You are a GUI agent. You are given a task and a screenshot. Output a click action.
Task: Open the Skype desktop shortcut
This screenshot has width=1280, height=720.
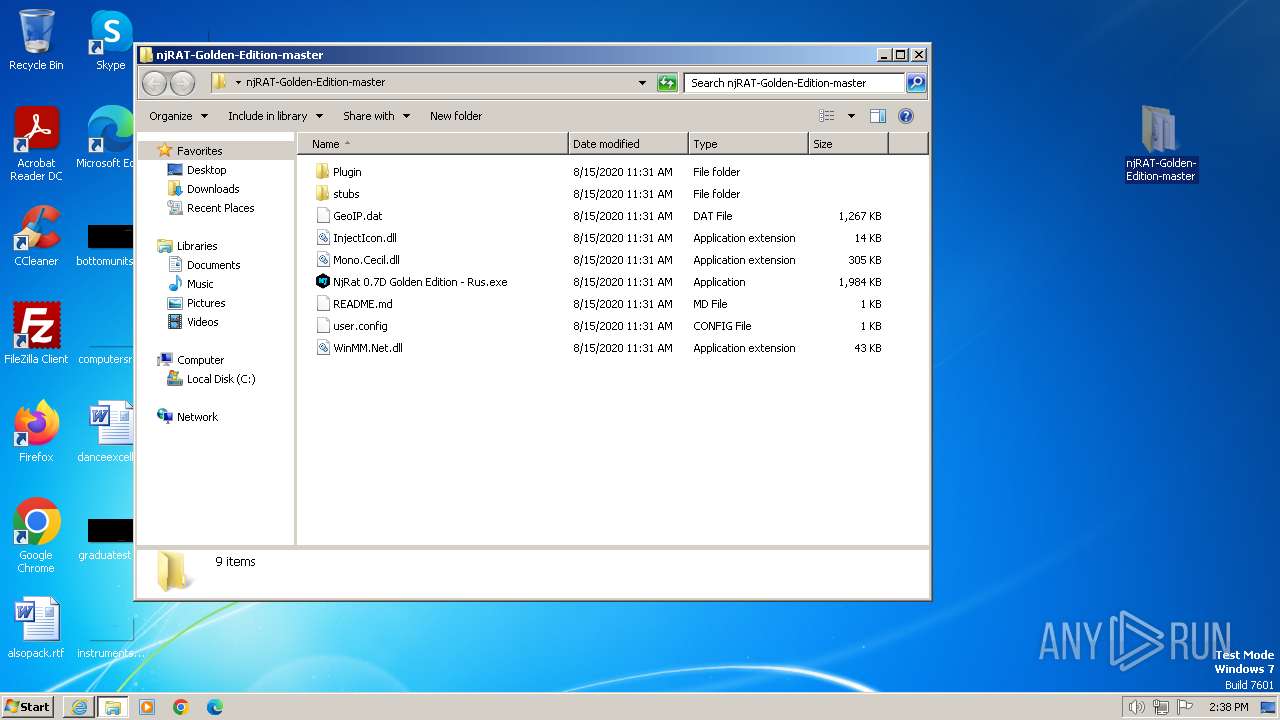pos(110,40)
